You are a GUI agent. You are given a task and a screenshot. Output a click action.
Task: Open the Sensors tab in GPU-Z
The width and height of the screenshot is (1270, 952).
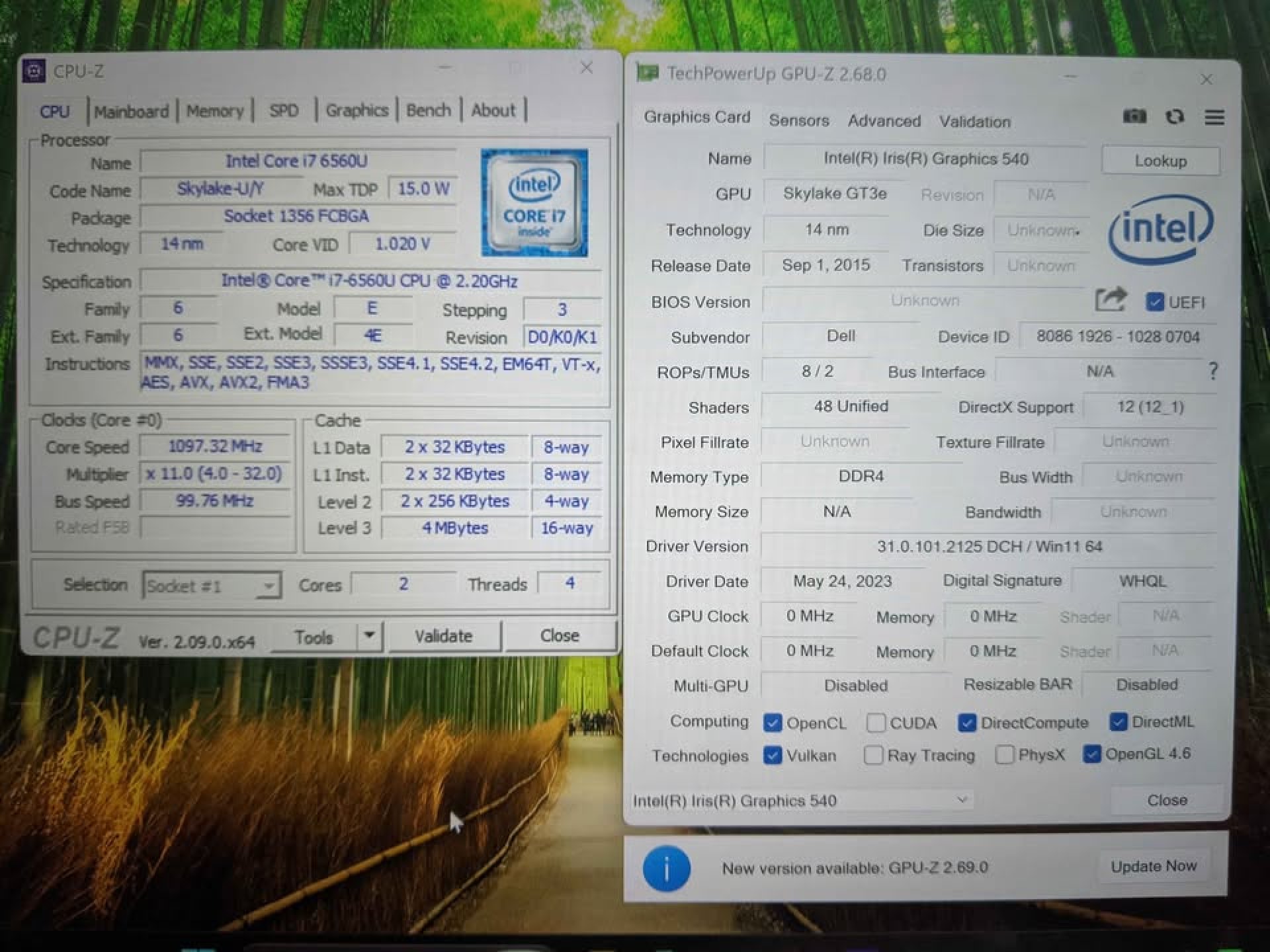coord(799,120)
